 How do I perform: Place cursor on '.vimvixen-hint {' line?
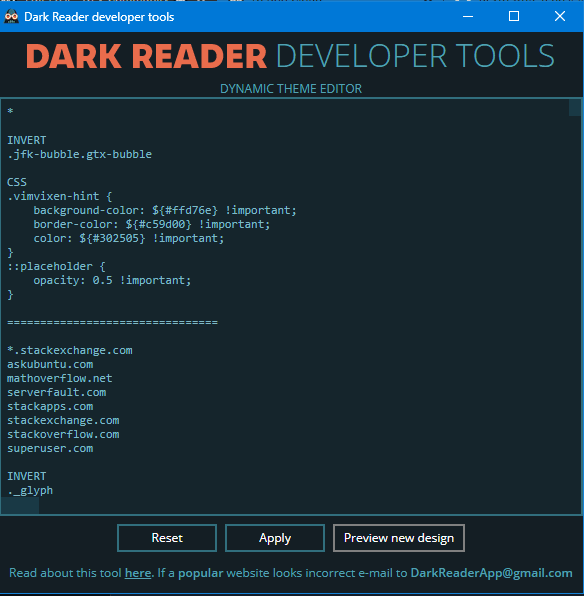pyautogui.click(x=60, y=197)
